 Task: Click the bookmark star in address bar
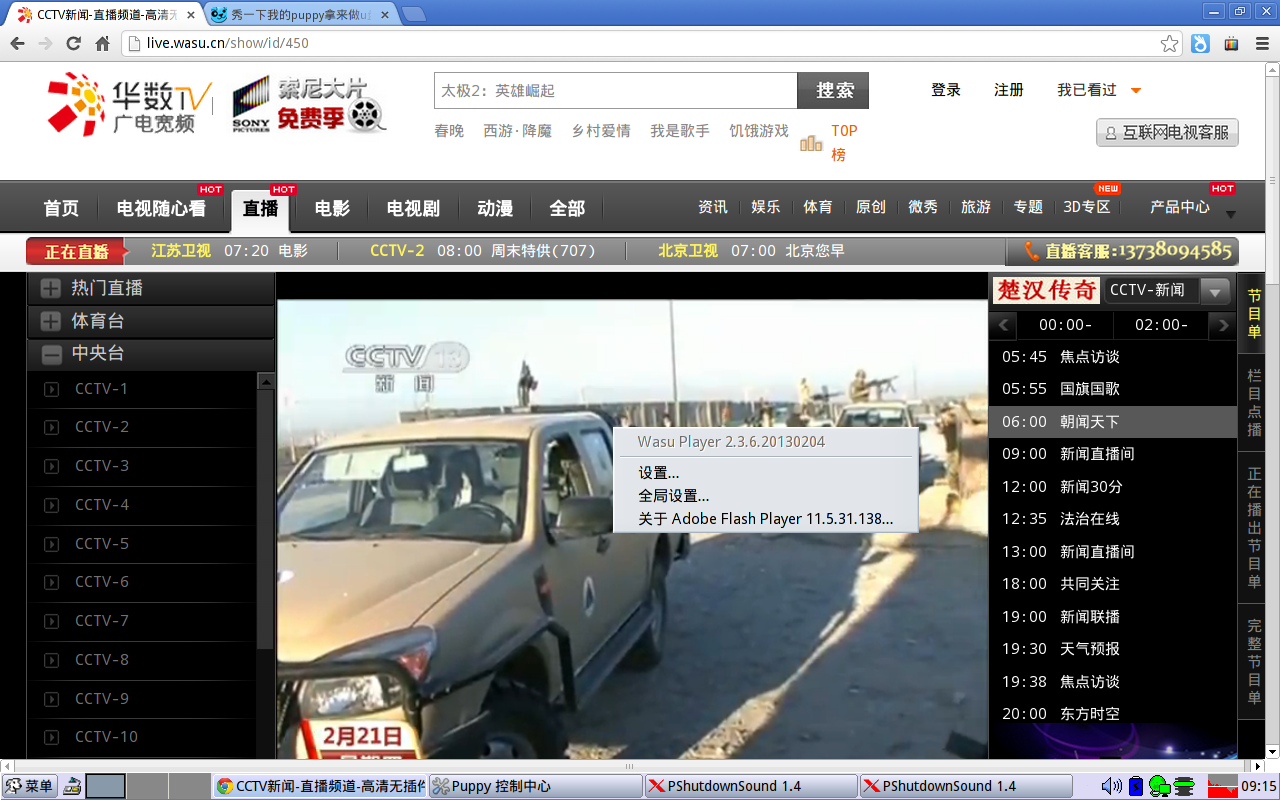point(1169,43)
